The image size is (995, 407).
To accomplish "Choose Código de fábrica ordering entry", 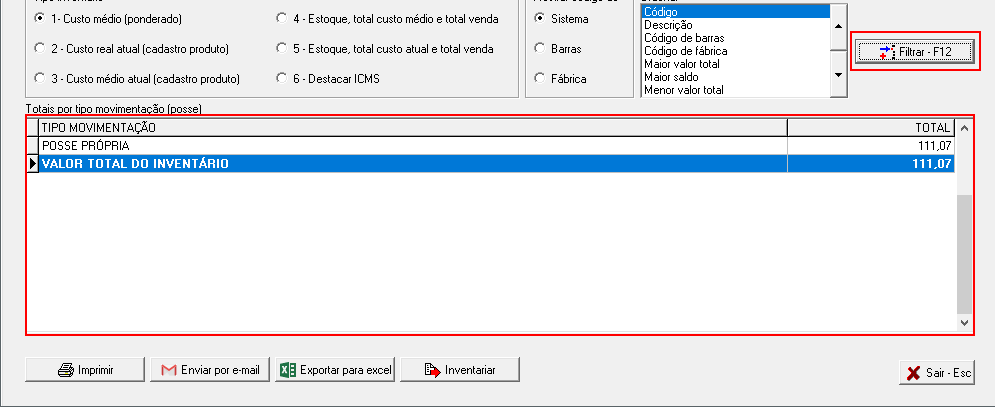I will click(735, 51).
